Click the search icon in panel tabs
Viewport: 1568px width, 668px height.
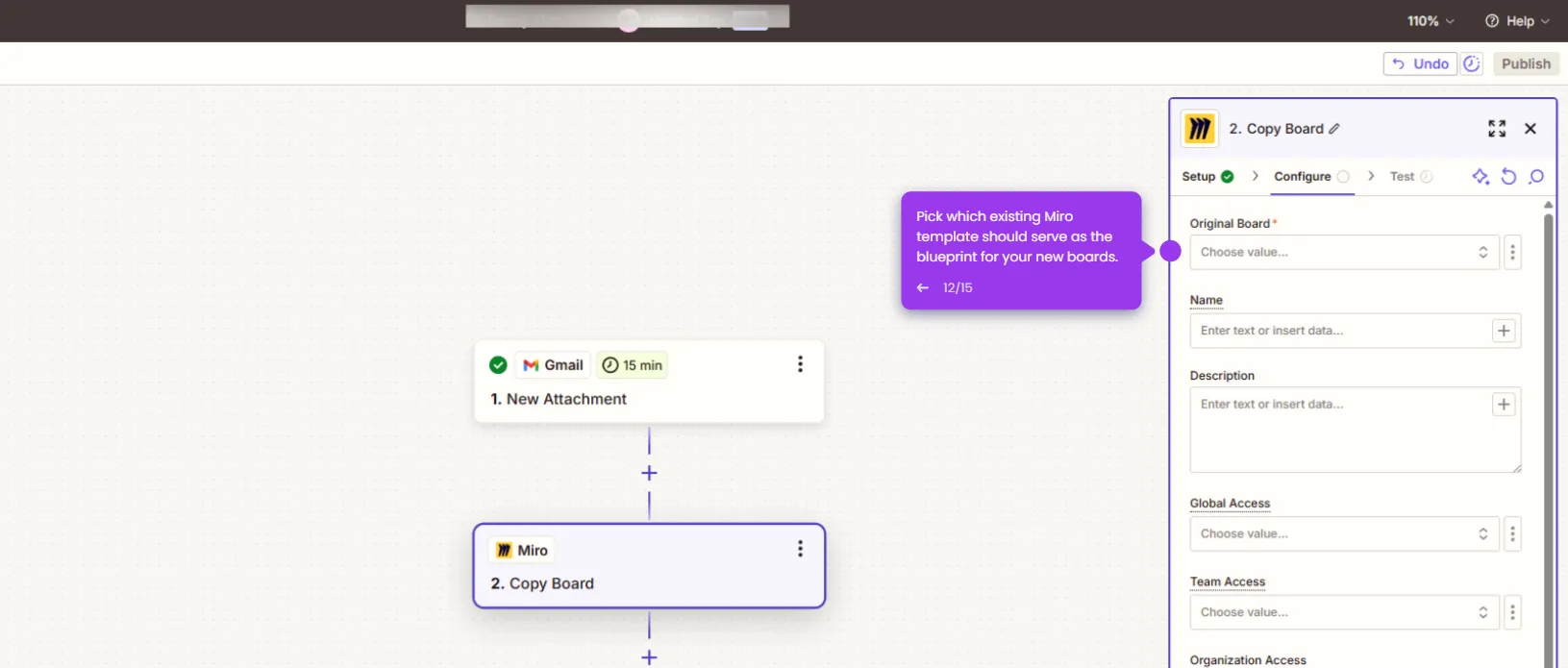[x=1536, y=176]
